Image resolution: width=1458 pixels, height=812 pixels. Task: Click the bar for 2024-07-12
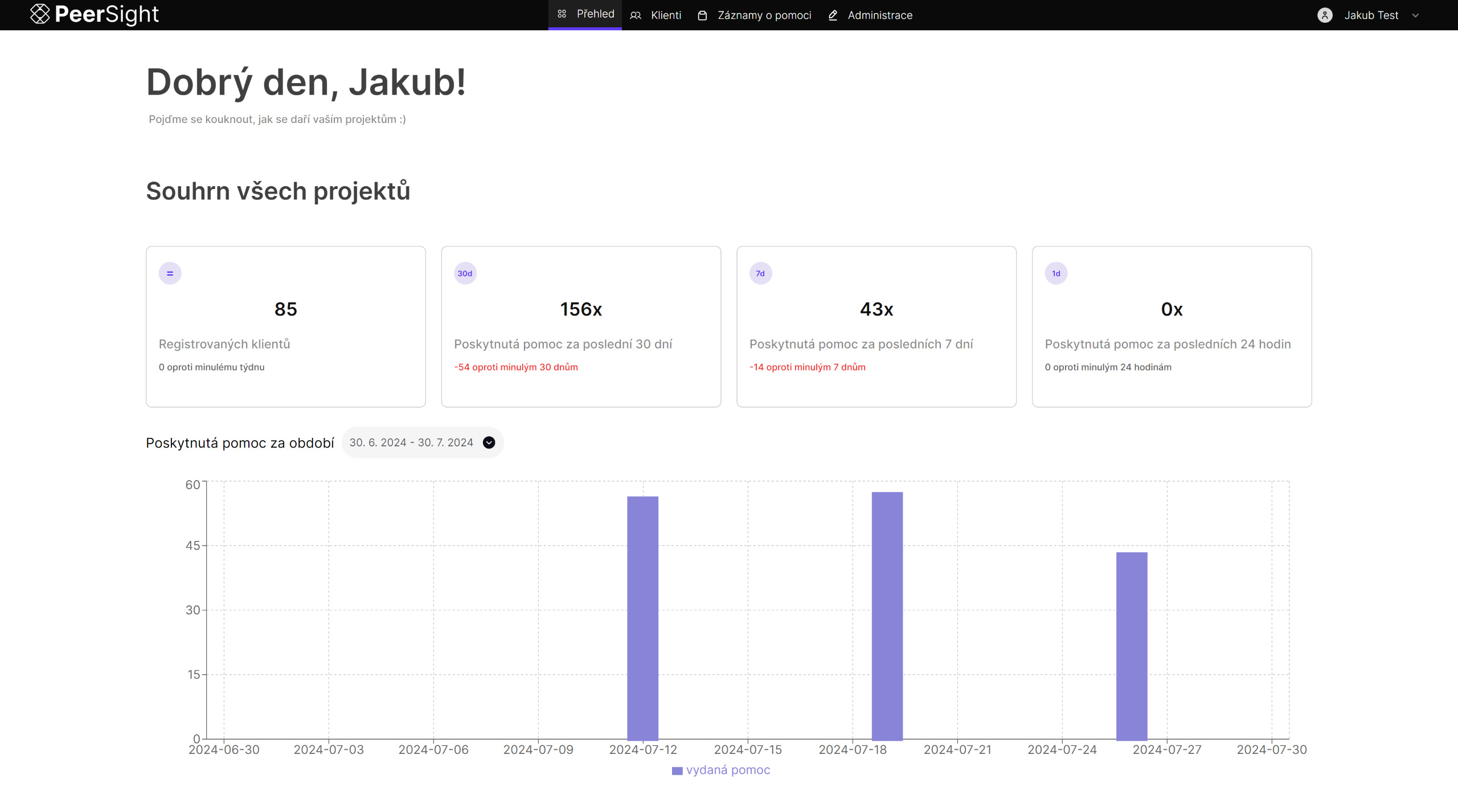(x=642, y=618)
